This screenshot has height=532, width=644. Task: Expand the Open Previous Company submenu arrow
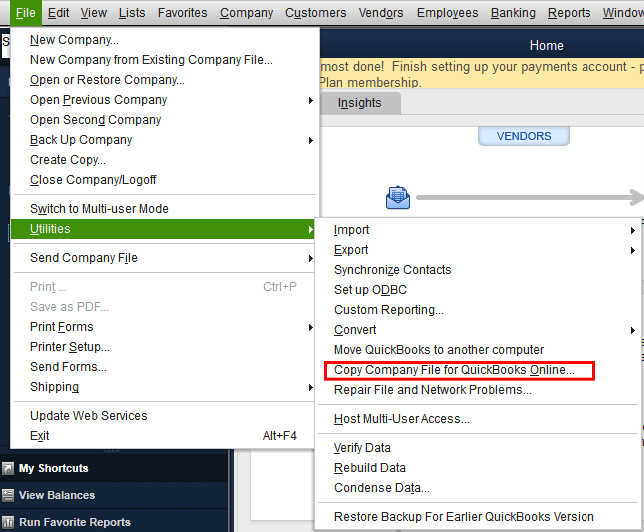click(x=311, y=100)
